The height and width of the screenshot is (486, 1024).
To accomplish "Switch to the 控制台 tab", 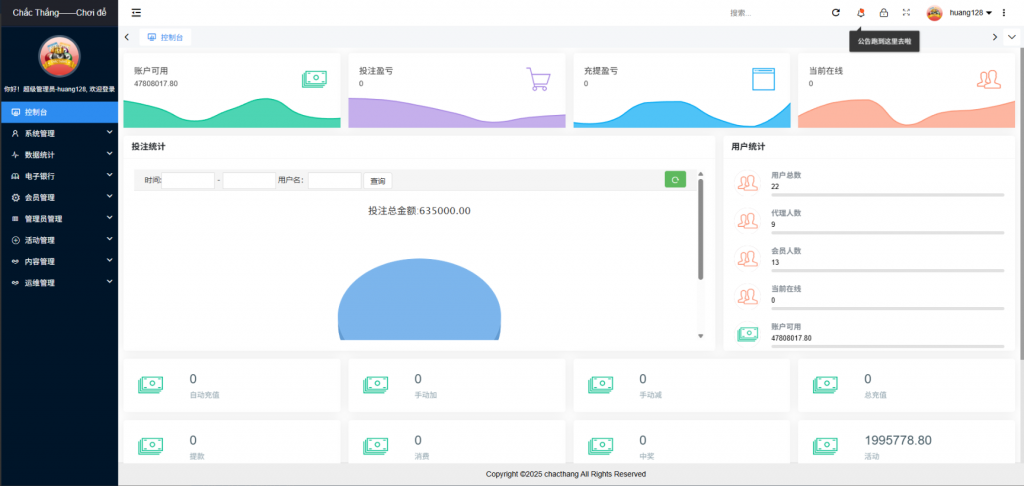I will pyautogui.click(x=166, y=37).
